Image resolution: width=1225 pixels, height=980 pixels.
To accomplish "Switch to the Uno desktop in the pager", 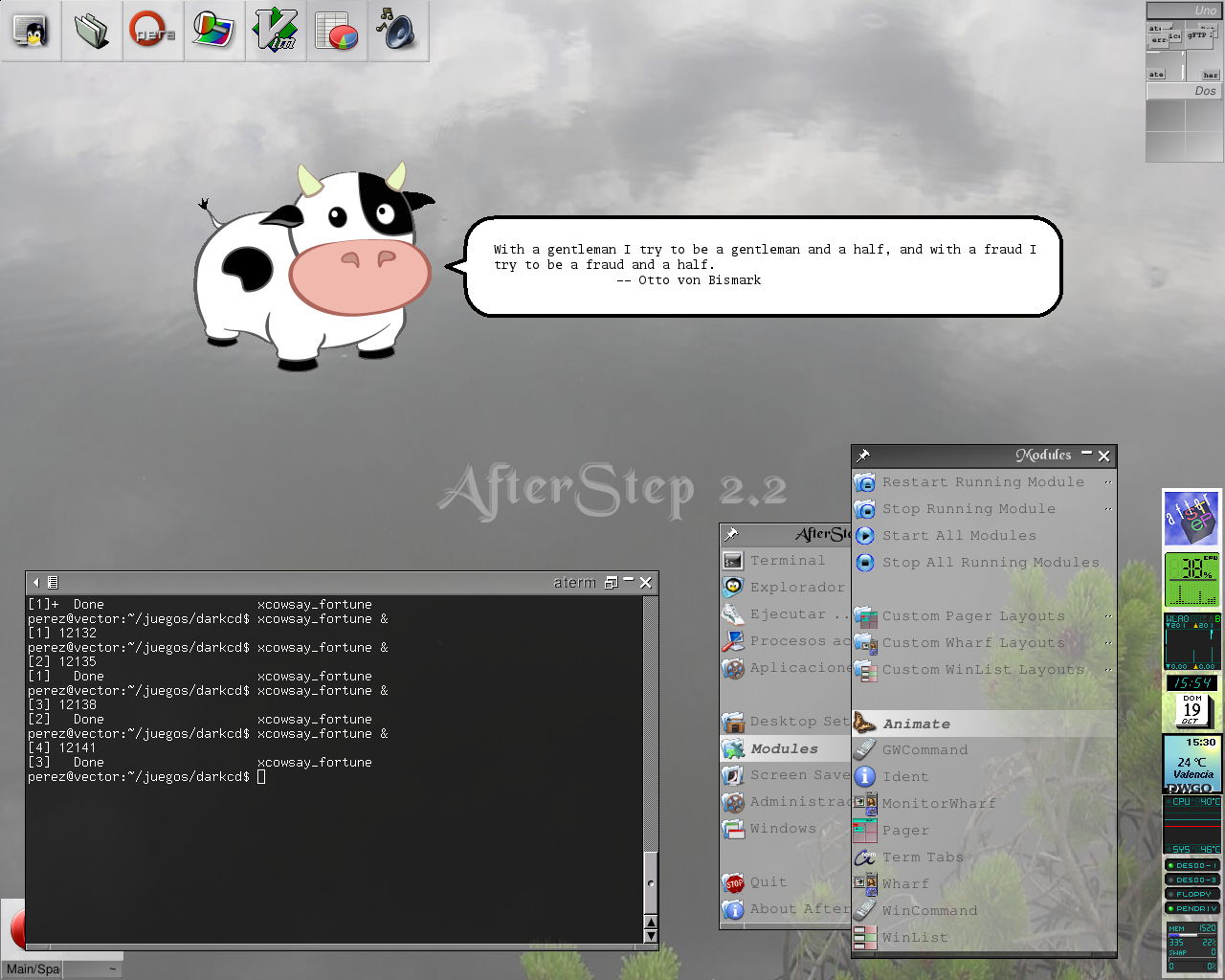I will pyautogui.click(x=1184, y=11).
